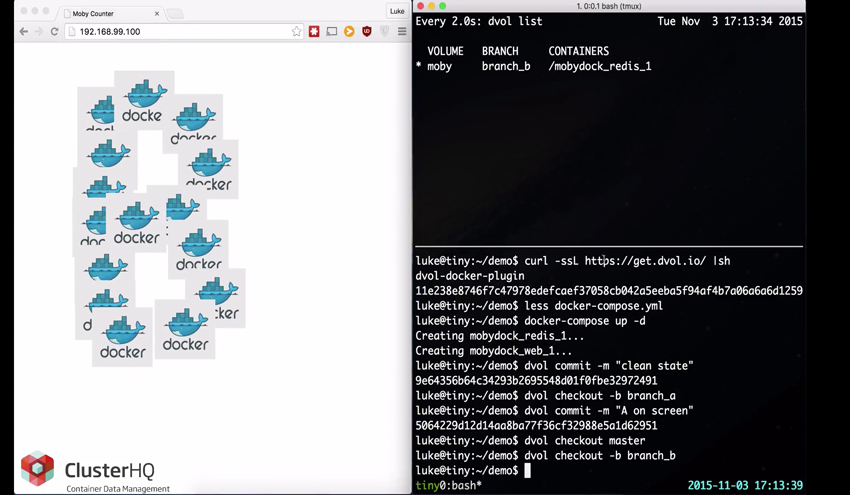This screenshot has height=495, width=850.
Task: Go back in the Chrome browser
Action: [x=23, y=31]
